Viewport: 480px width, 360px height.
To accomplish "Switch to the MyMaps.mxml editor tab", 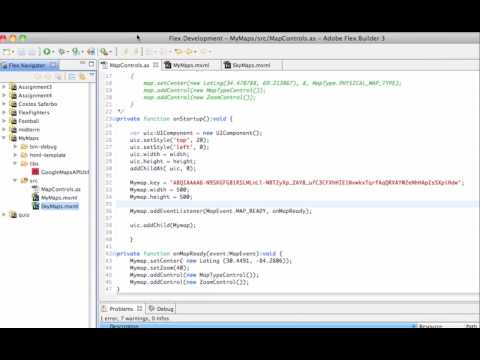I will [x=191, y=65].
